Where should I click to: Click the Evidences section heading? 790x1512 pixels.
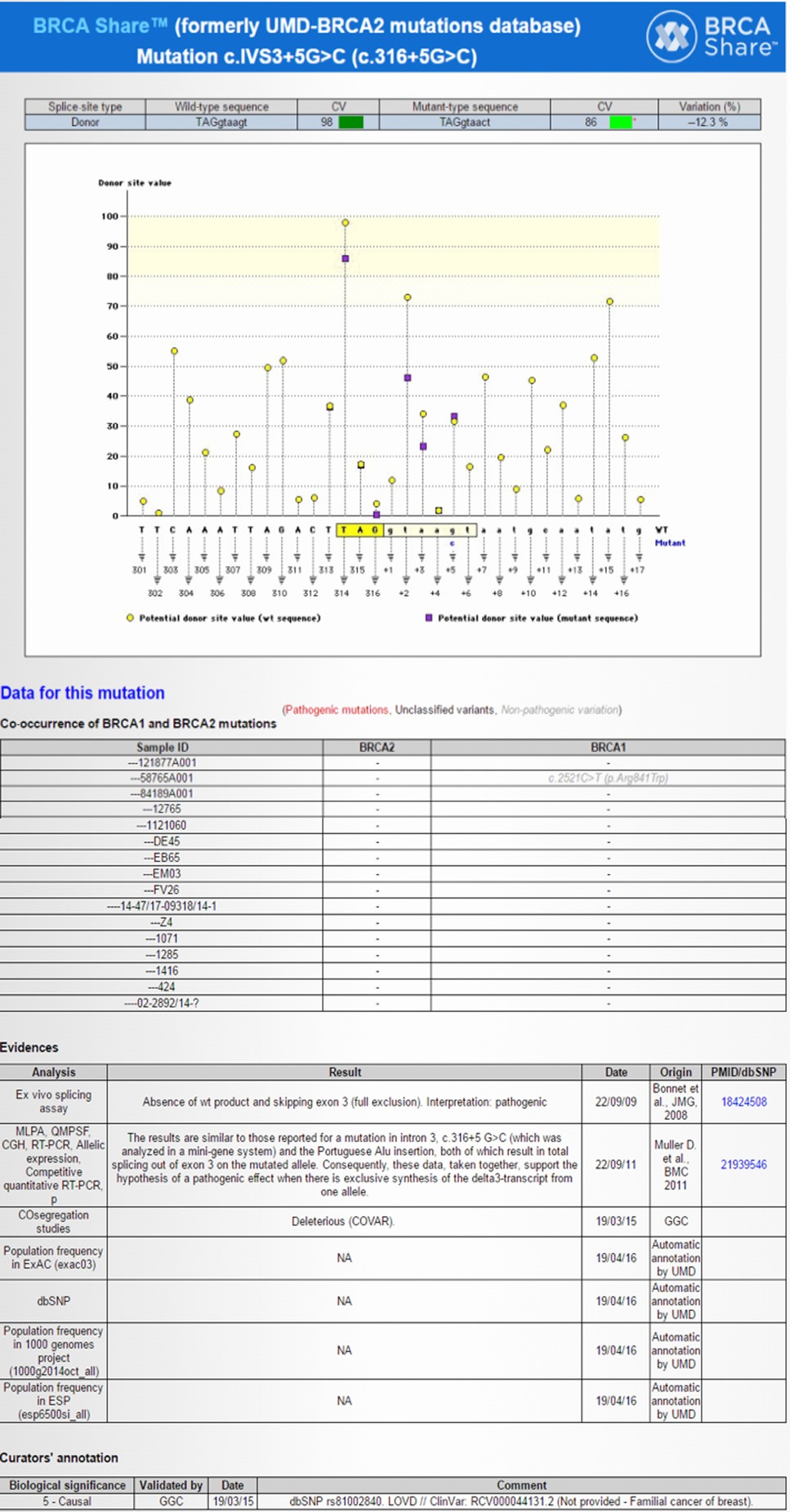tap(29, 1047)
